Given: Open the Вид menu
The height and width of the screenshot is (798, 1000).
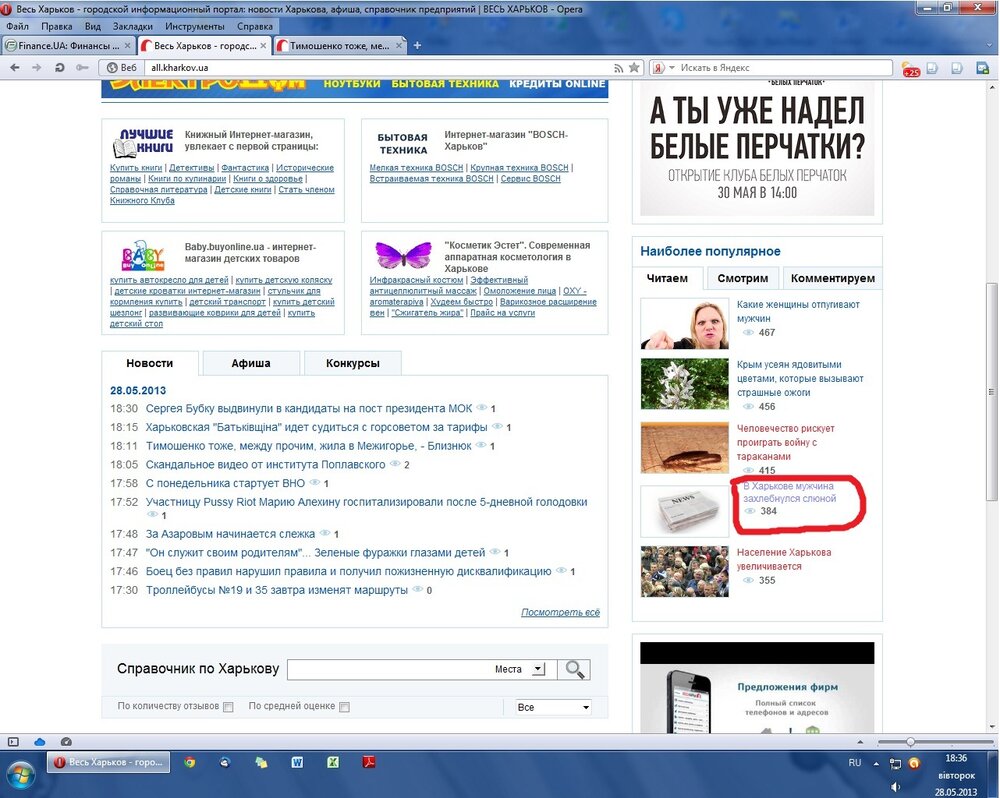Looking at the screenshot, I should (x=92, y=26).
